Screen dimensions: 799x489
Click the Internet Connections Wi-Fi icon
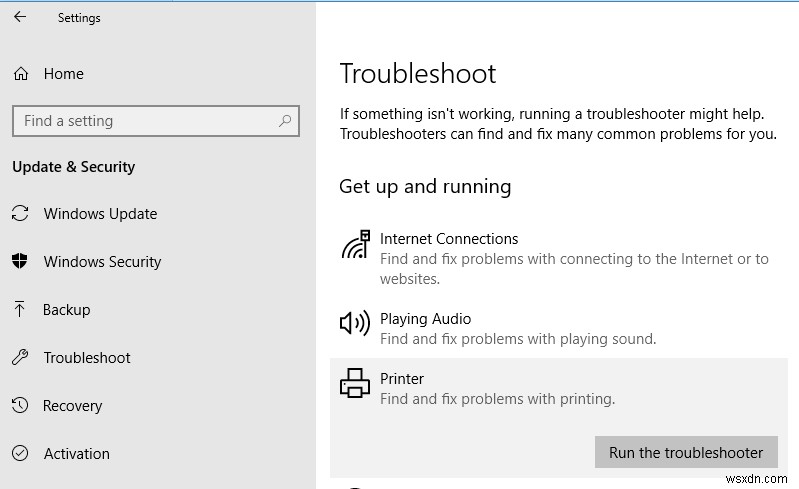[x=356, y=244]
